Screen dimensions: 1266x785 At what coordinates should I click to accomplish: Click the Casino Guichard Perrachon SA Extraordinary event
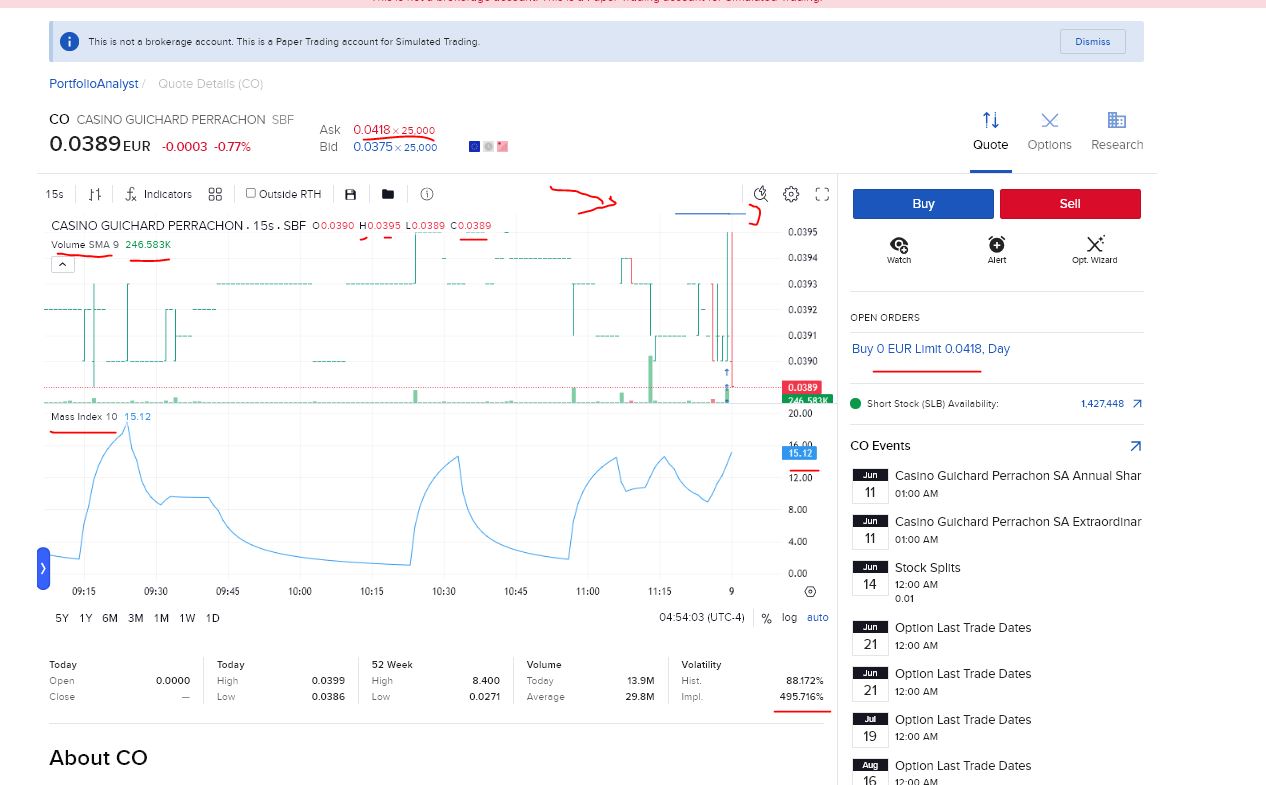point(1018,522)
